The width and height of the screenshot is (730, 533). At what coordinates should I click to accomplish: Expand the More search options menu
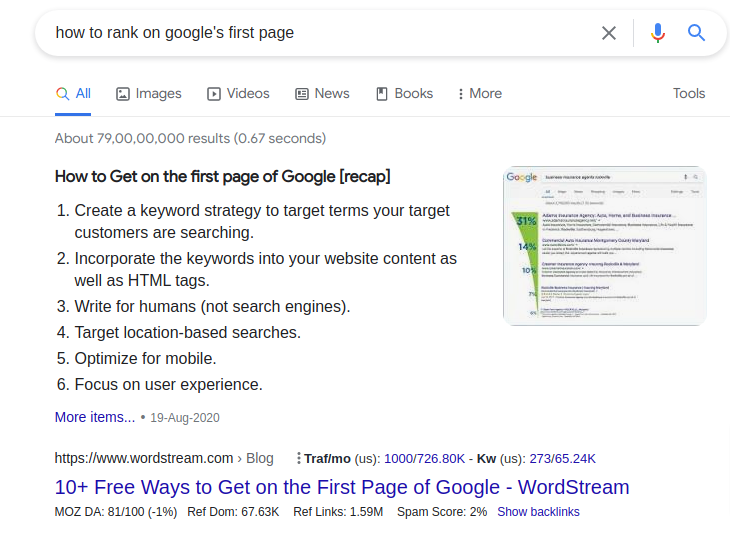tap(480, 94)
